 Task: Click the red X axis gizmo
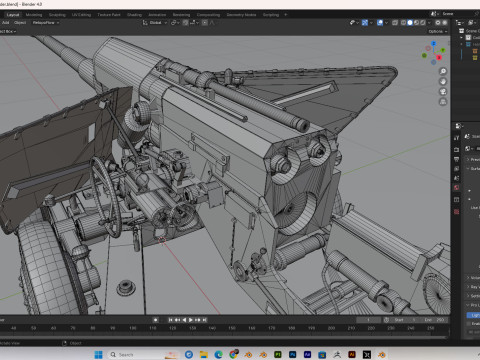pos(439,58)
